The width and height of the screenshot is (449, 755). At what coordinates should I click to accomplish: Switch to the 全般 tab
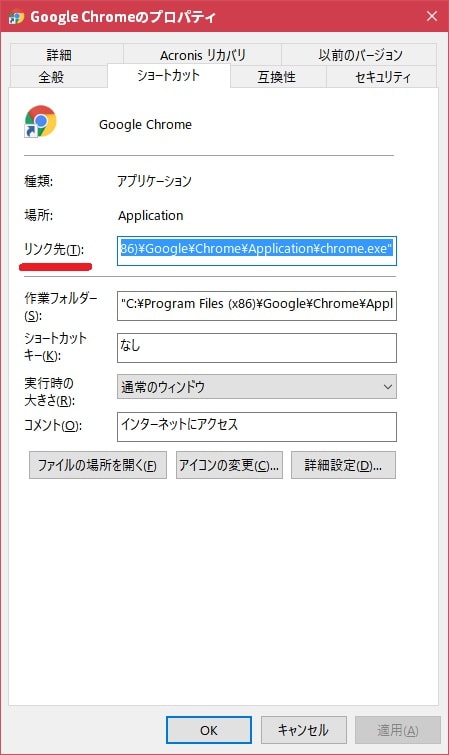click(x=58, y=77)
